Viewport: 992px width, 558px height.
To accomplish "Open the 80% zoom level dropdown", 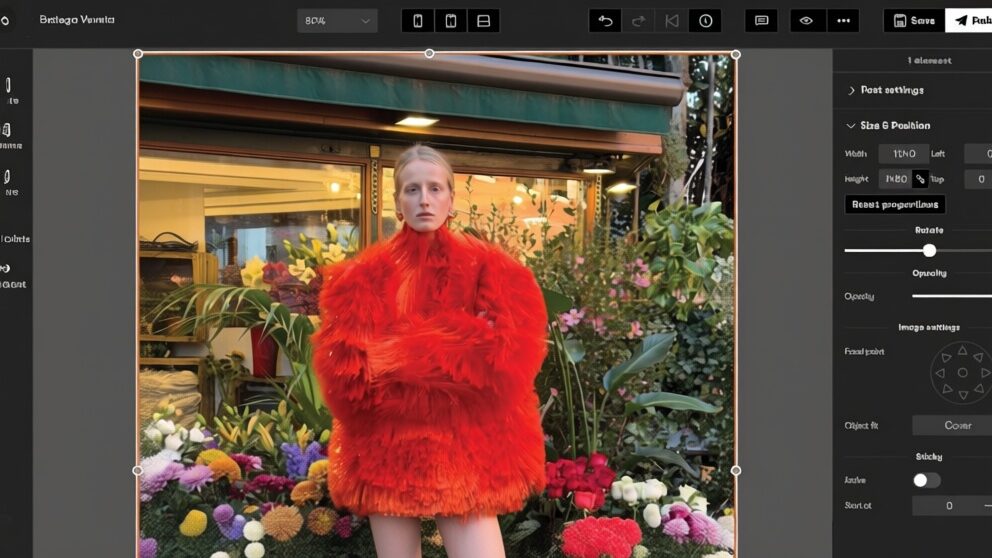I will click(337, 21).
